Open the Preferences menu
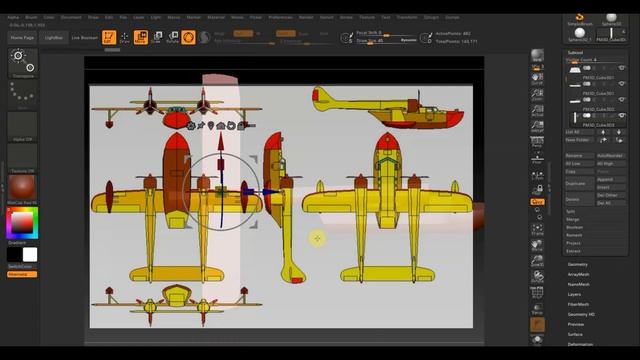This screenshot has width=640, height=360. pyautogui.click(x=280, y=18)
